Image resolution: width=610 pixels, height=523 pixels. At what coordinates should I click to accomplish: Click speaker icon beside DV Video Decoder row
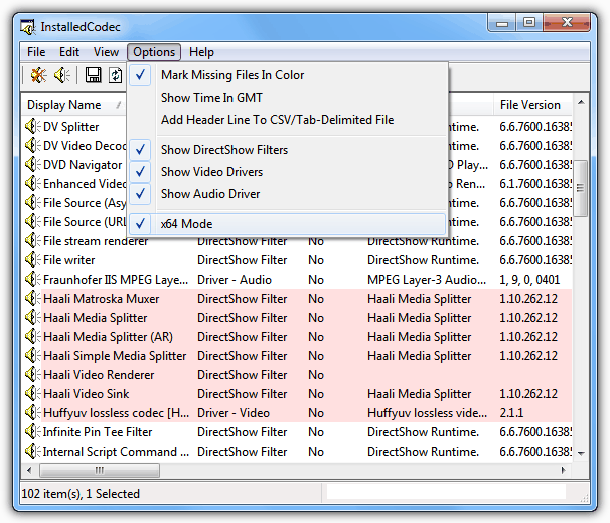[x=32, y=146]
